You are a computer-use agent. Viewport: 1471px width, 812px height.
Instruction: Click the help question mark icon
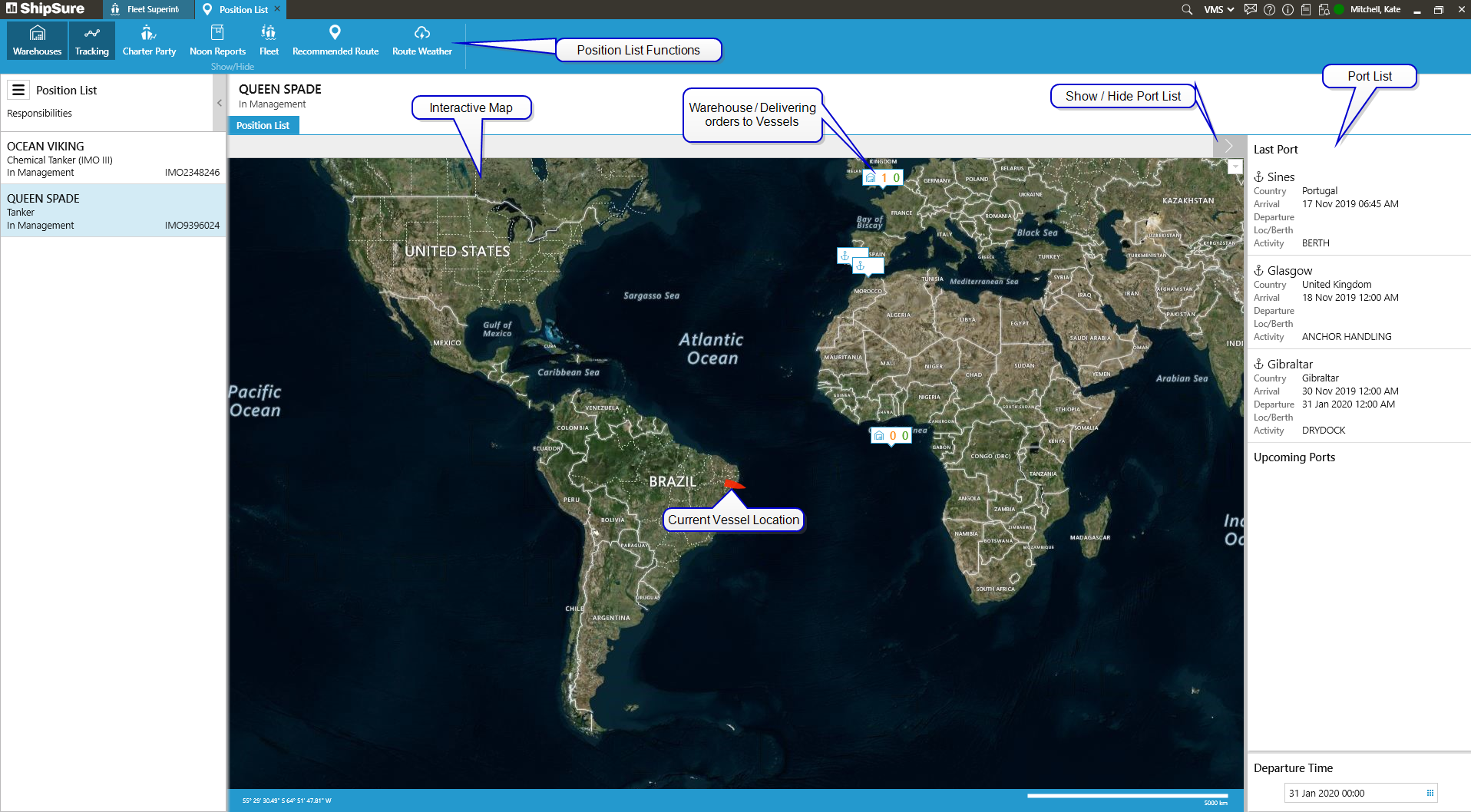1269,10
